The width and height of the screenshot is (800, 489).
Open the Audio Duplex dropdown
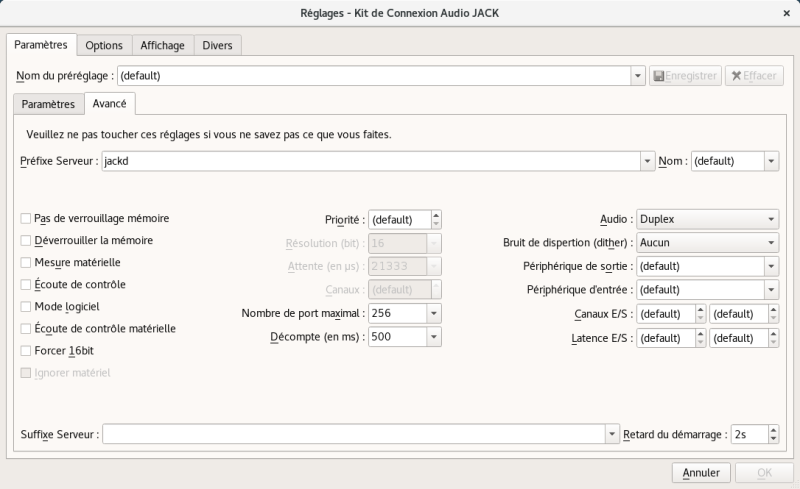[x=707, y=219]
